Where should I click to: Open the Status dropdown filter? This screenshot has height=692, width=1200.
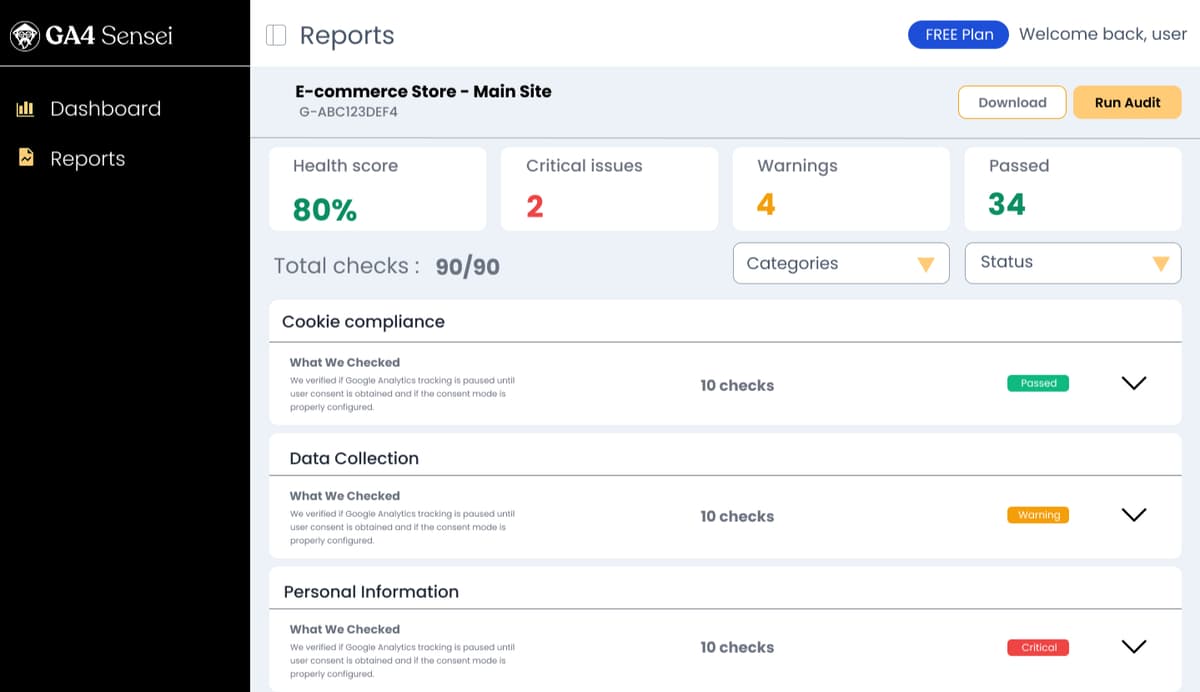1072,263
